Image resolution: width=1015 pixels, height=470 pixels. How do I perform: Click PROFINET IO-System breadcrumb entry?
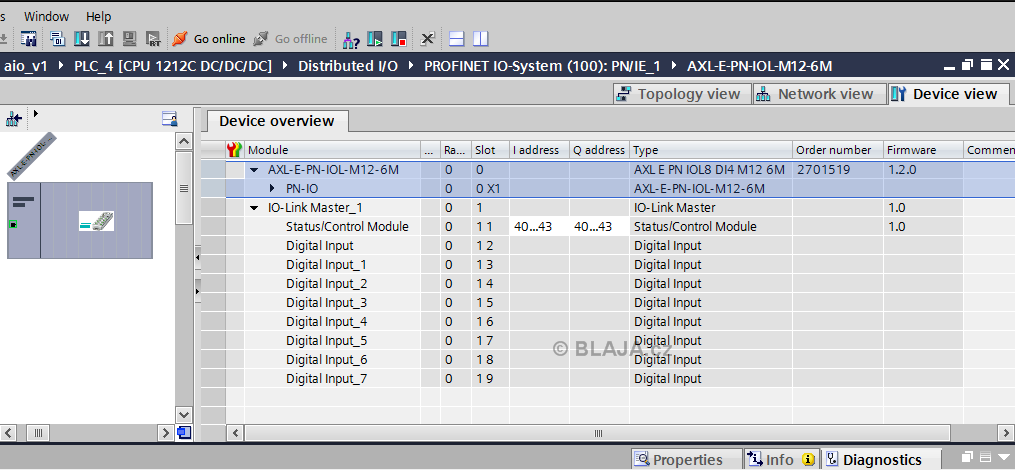[542, 66]
